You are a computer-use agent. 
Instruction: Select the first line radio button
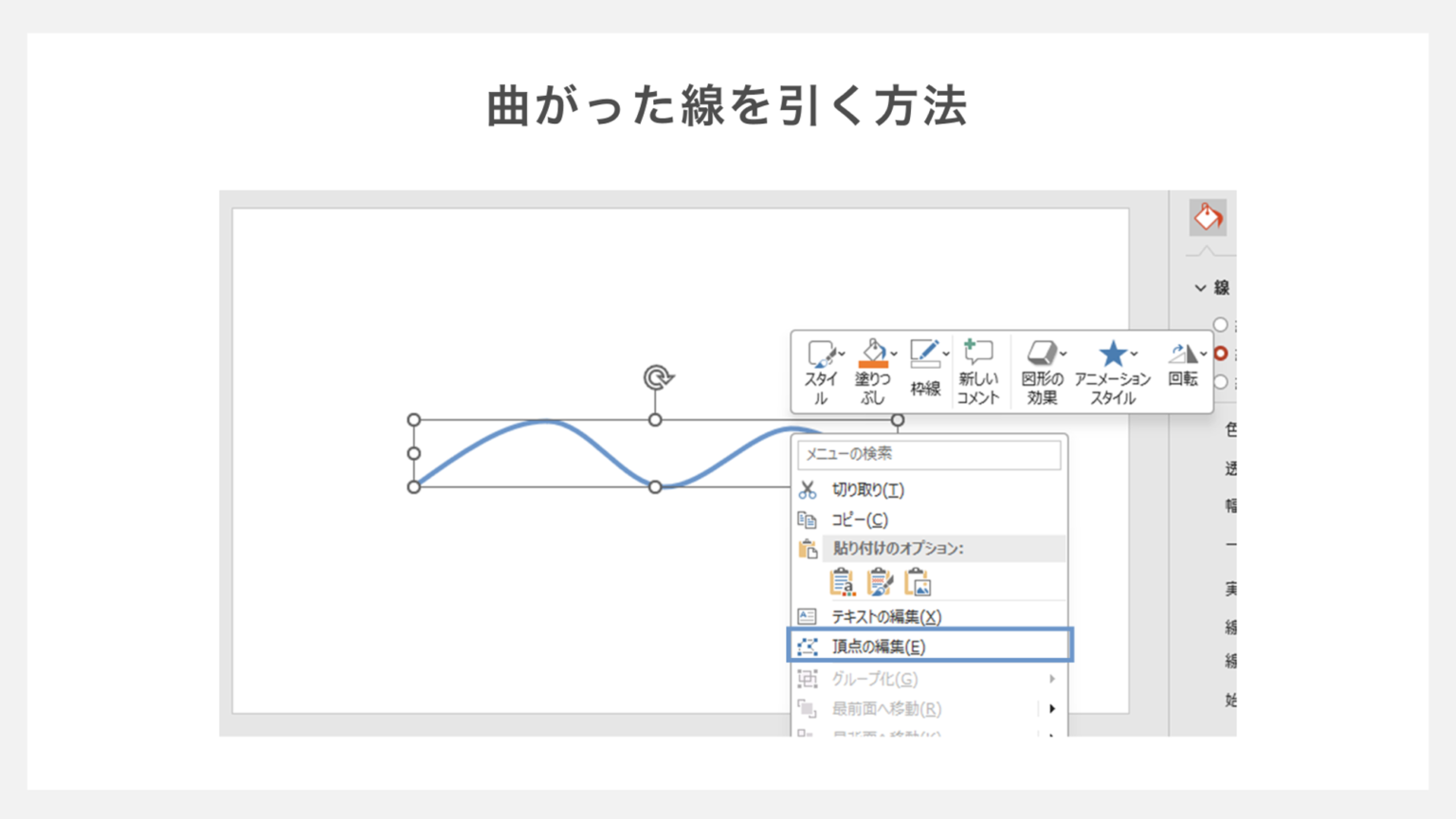coord(1221,325)
